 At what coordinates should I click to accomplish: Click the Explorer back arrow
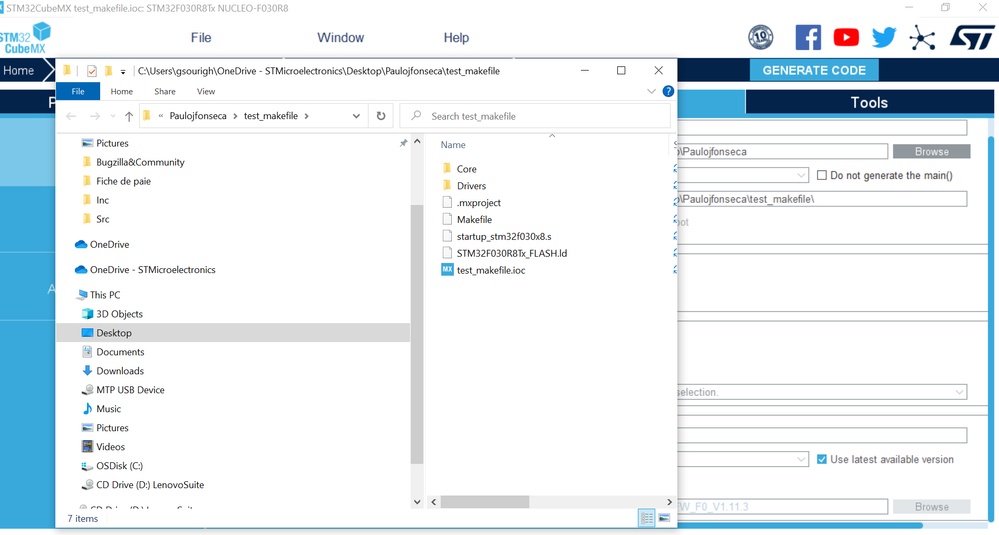click(x=71, y=116)
